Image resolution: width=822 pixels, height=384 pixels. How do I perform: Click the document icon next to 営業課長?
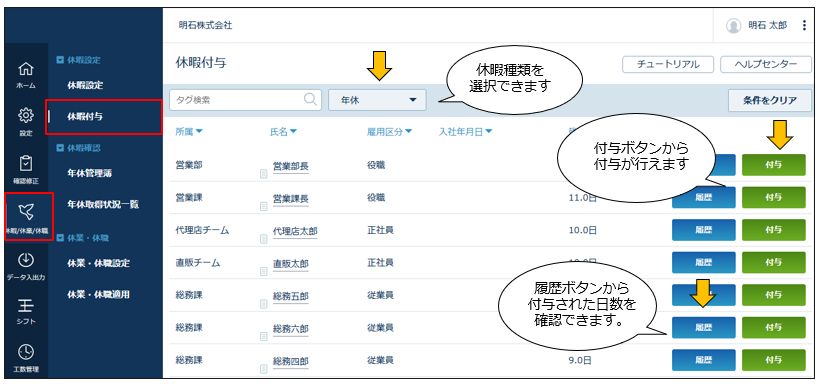click(264, 207)
